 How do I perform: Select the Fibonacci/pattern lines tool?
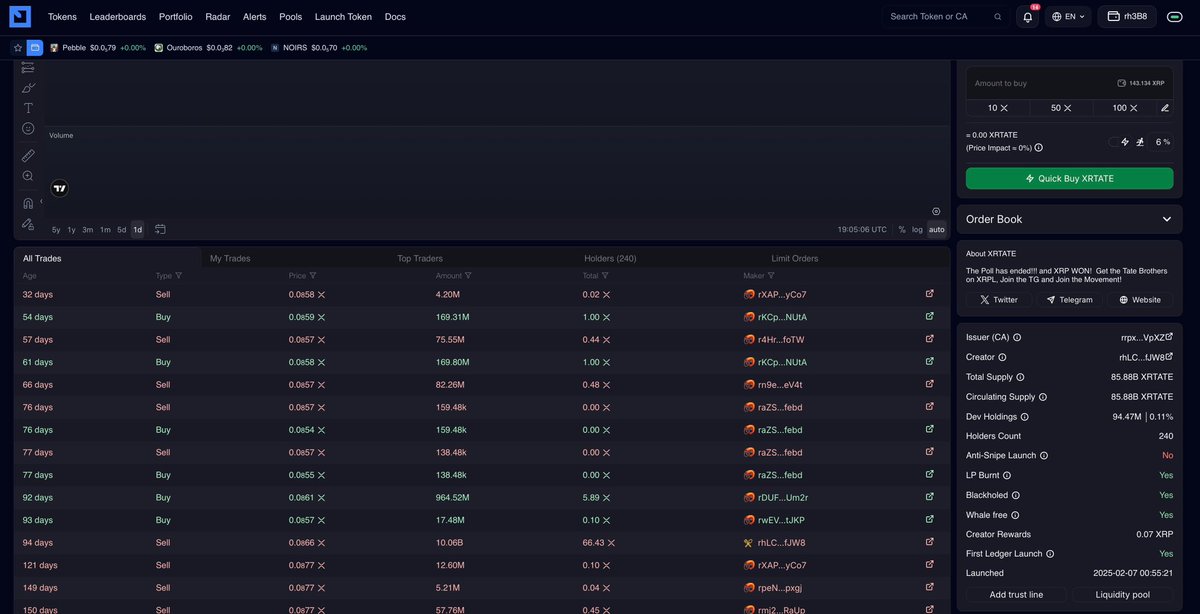click(x=28, y=67)
